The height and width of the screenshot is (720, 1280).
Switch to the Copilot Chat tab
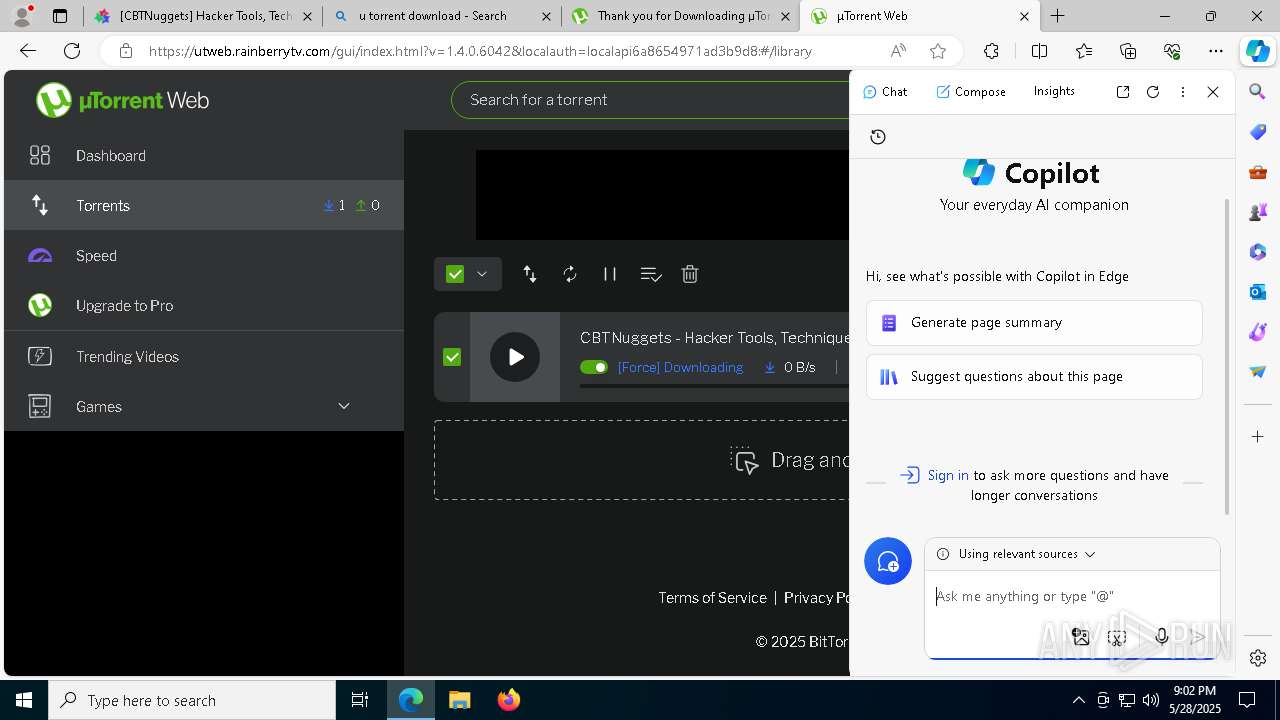point(885,91)
